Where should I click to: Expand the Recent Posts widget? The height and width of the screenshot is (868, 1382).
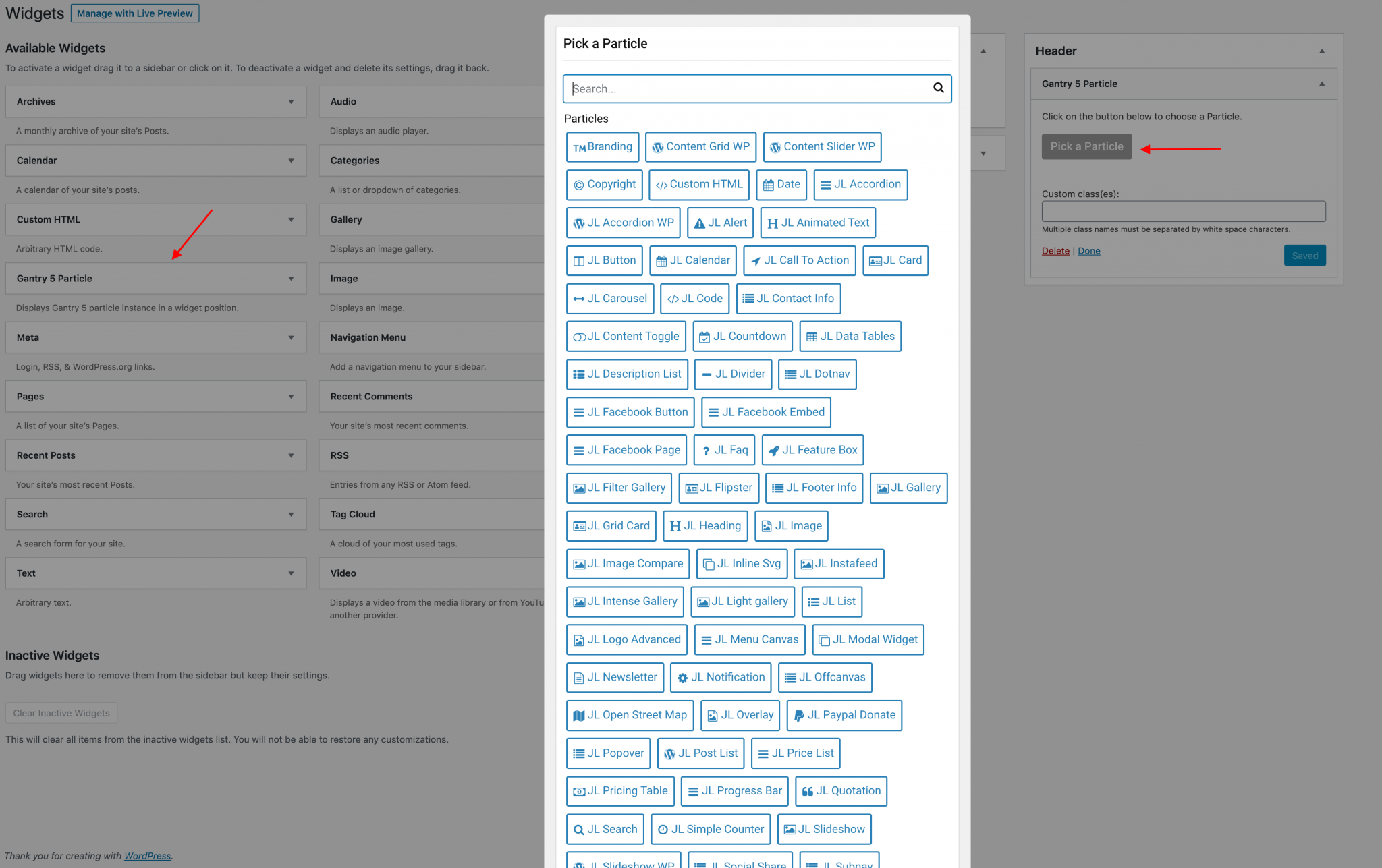[291, 455]
